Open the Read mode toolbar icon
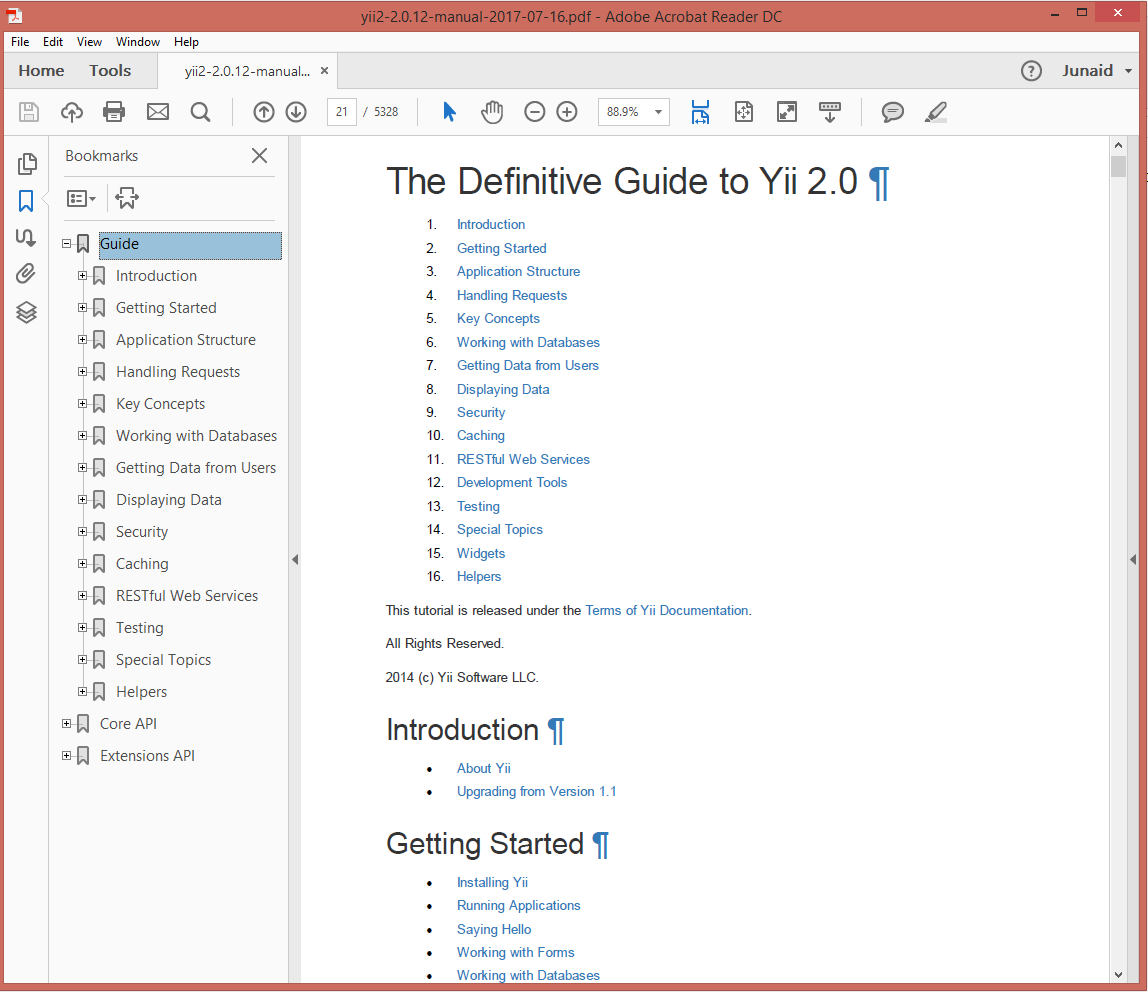The height and width of the screenshot is (992, 1148). [x=830, y=112]
